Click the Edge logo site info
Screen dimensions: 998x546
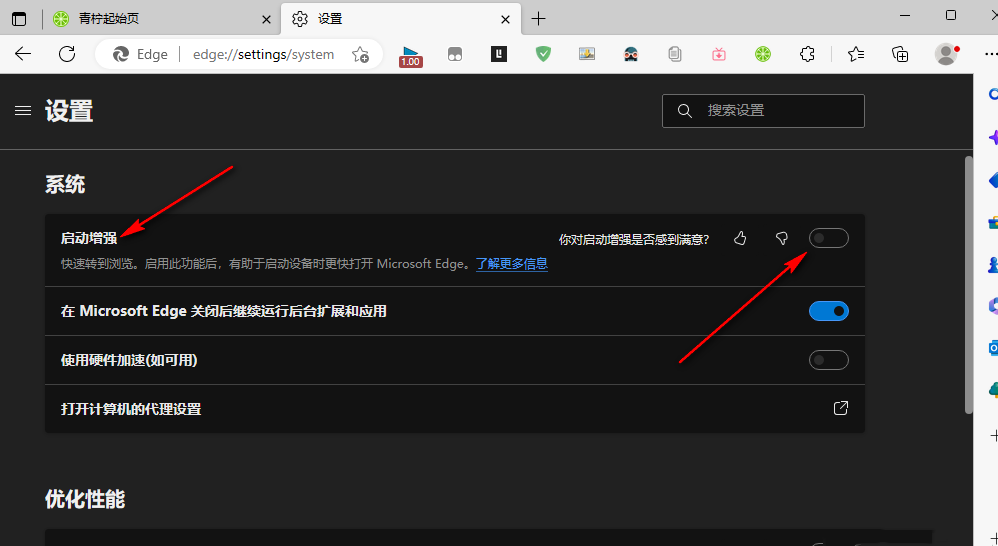pyautogui.click(x=141, y=54)
